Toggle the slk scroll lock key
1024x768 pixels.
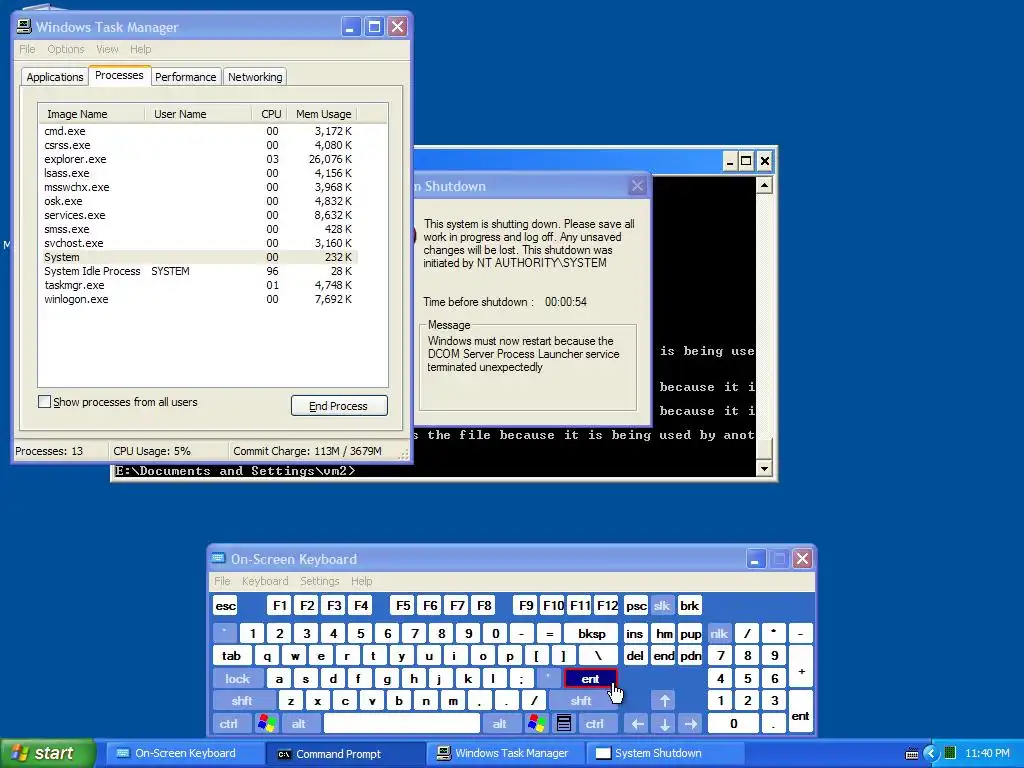[662, 605]
